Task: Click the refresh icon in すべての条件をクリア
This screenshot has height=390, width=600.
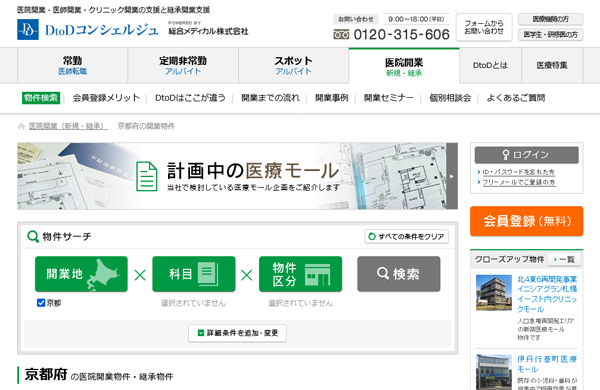Action: click(x=372, y=237)
